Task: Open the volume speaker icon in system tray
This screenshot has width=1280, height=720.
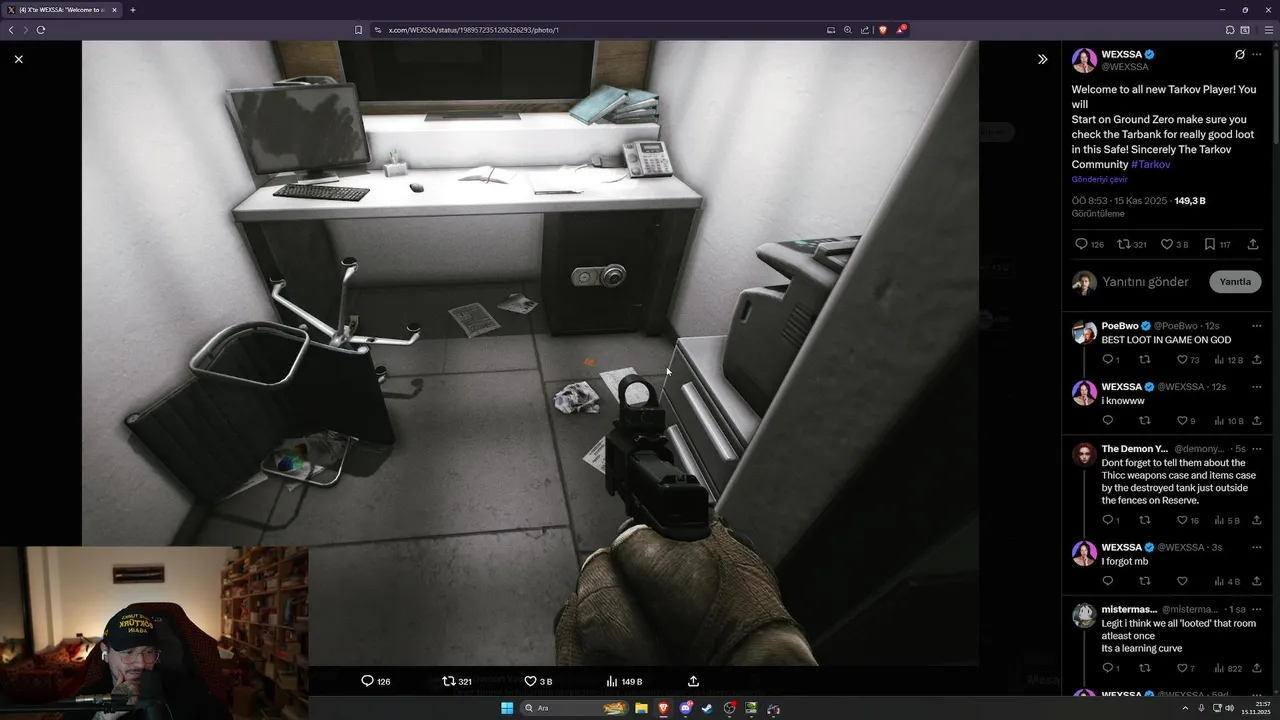Action: click(1229, 709)
